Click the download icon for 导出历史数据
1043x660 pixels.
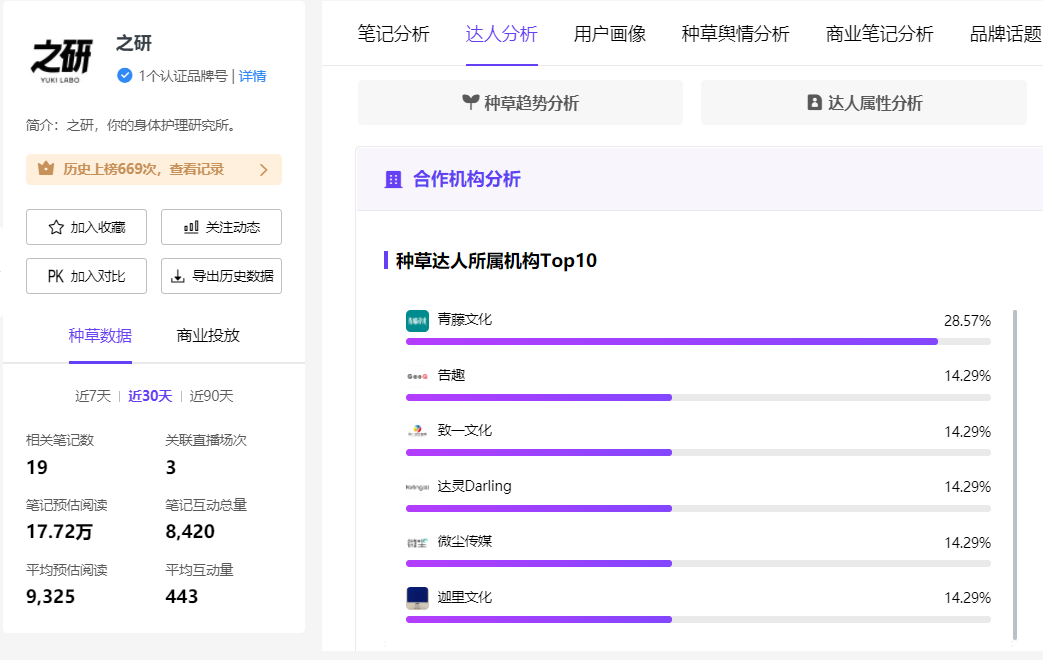point(178,277)
